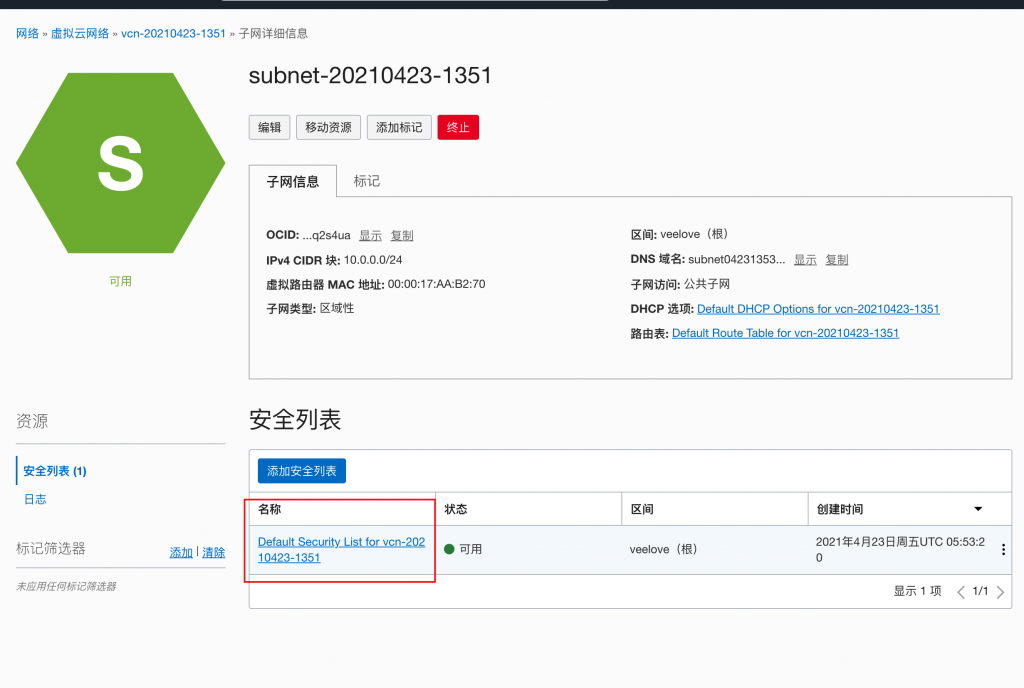The height and width of the screenshot is (688, 1024).
Task: Click the 公共子网 subnet access value
Action: [707, 284]
